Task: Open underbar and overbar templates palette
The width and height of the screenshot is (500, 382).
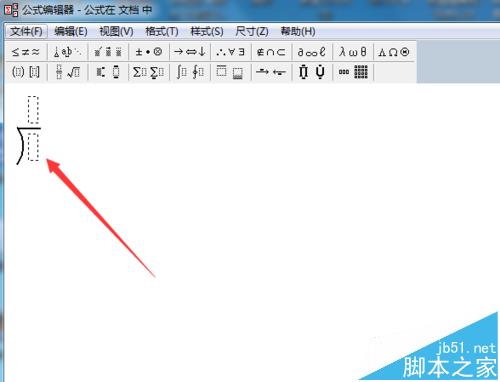Action: pos(230,72)
